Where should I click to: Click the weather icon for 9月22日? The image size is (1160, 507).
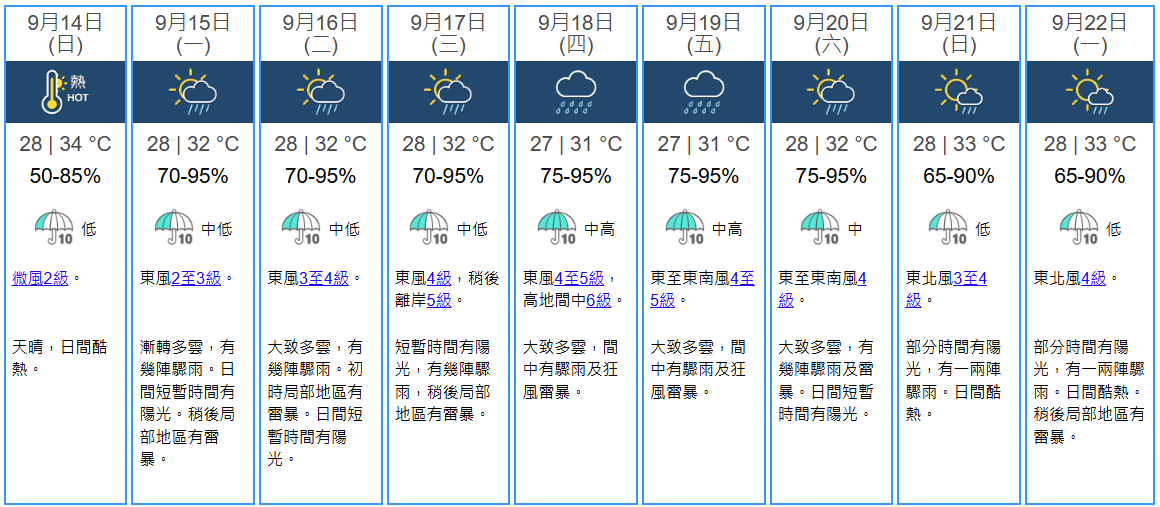click(1087, 92)
